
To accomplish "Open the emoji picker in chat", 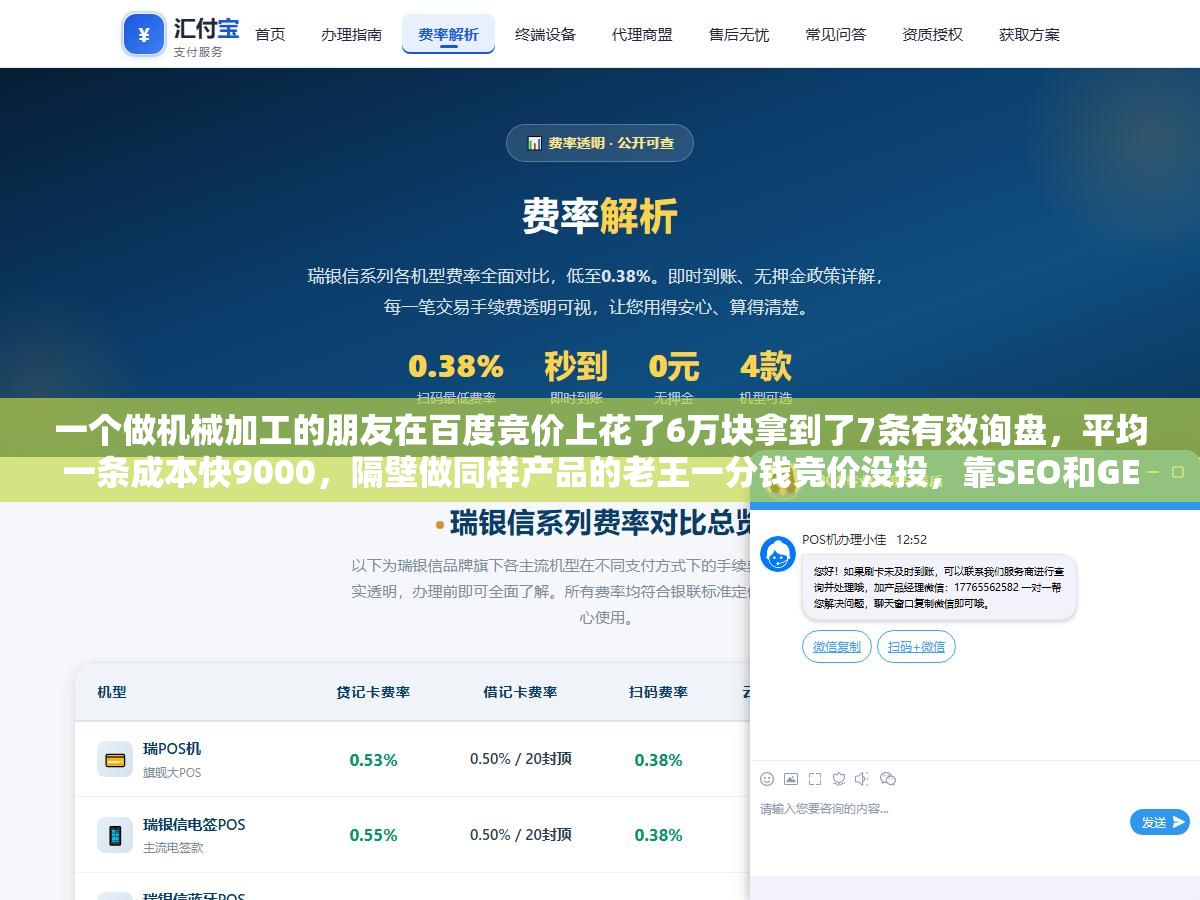I will 767,779.
